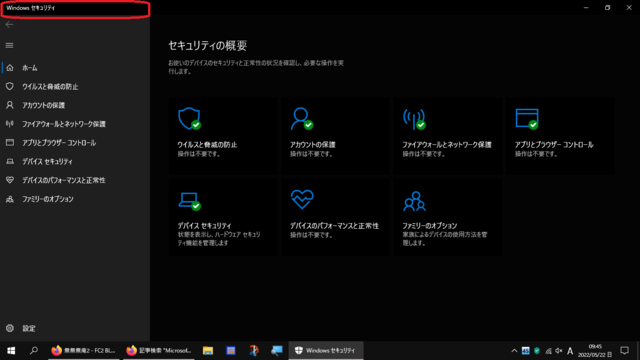Expand hidden system tray icons chevron
640x360 pixels.
pos(514,351)
